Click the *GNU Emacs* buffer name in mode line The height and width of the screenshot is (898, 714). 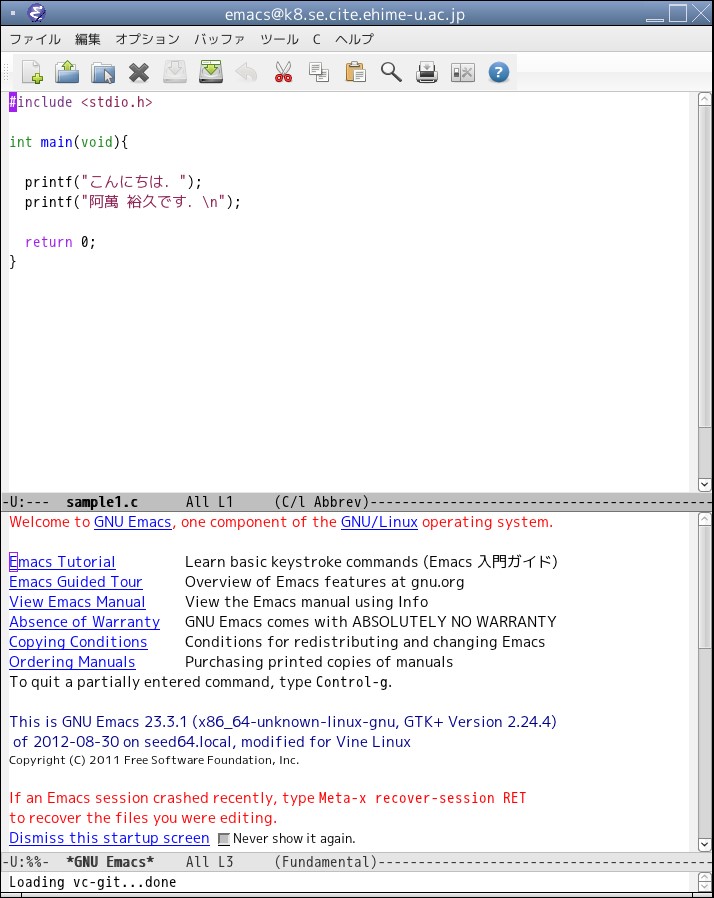111,862
